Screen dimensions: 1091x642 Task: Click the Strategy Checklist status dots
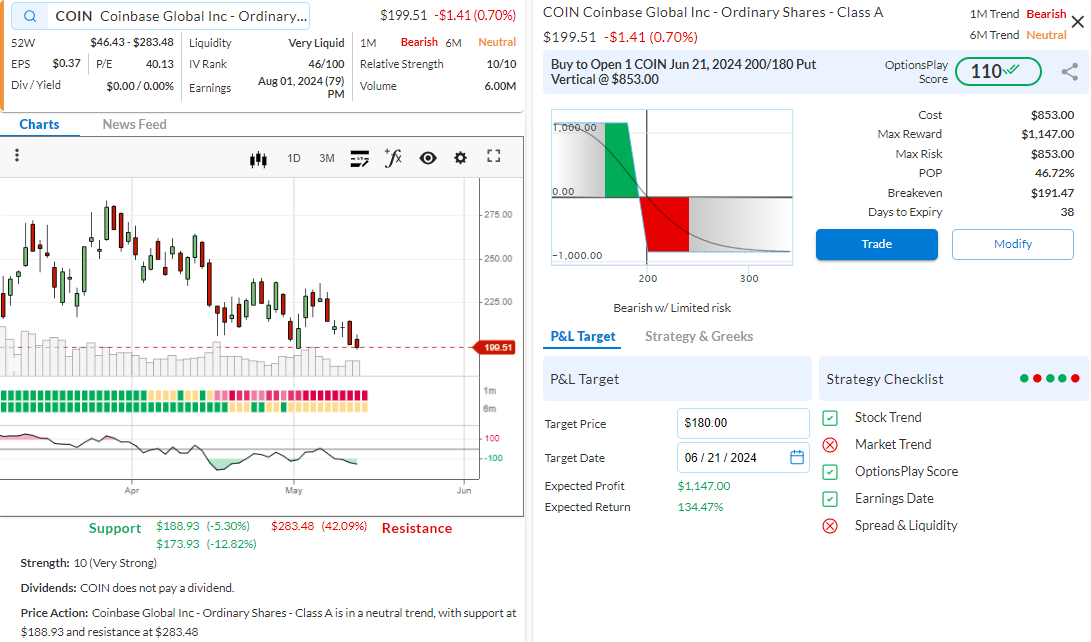coord(1049,378)
